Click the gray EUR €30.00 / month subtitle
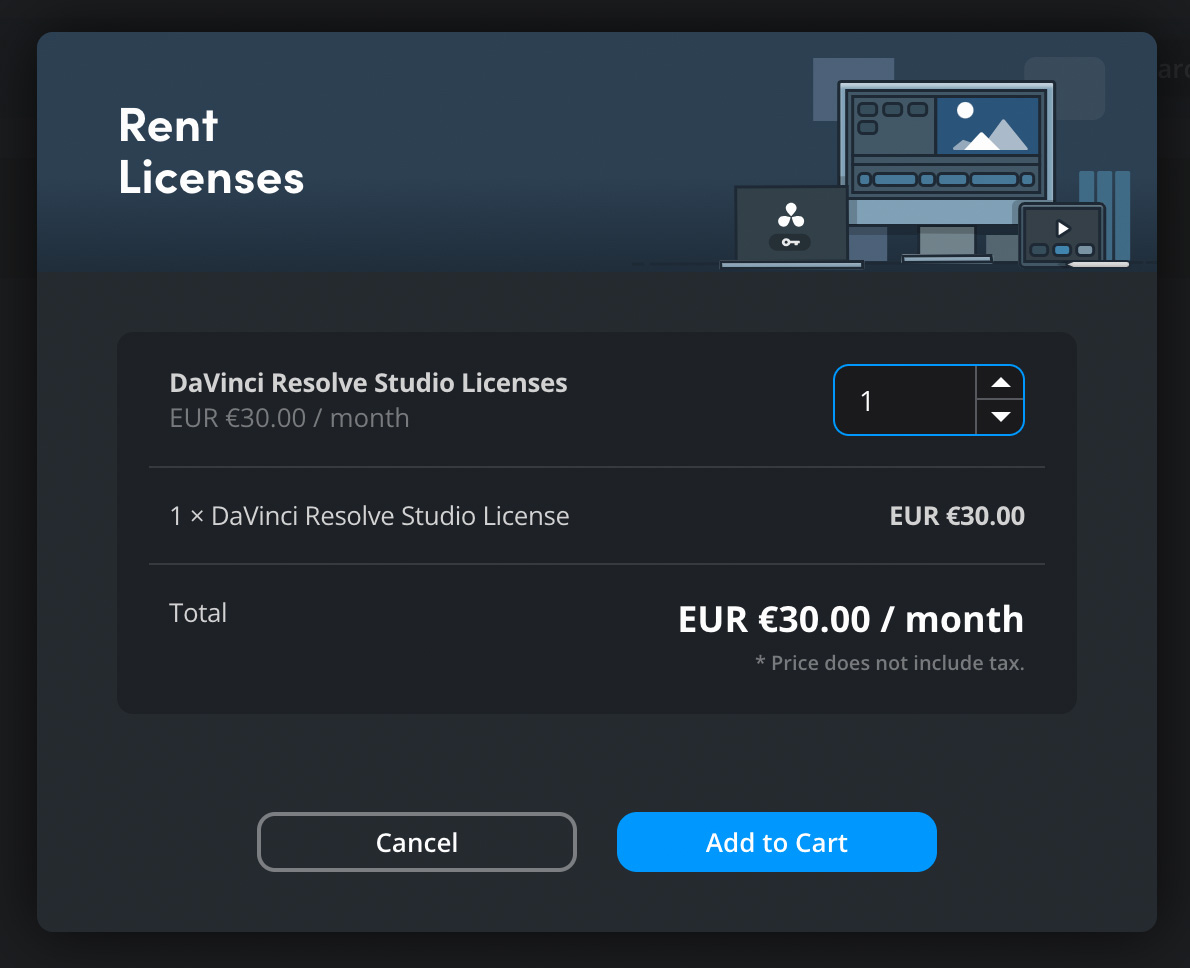 coord(289,418)
